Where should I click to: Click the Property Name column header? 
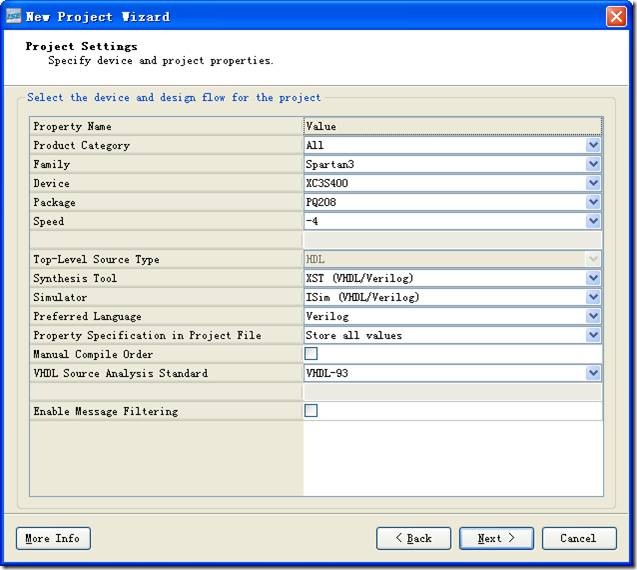(x=166, y=126)
